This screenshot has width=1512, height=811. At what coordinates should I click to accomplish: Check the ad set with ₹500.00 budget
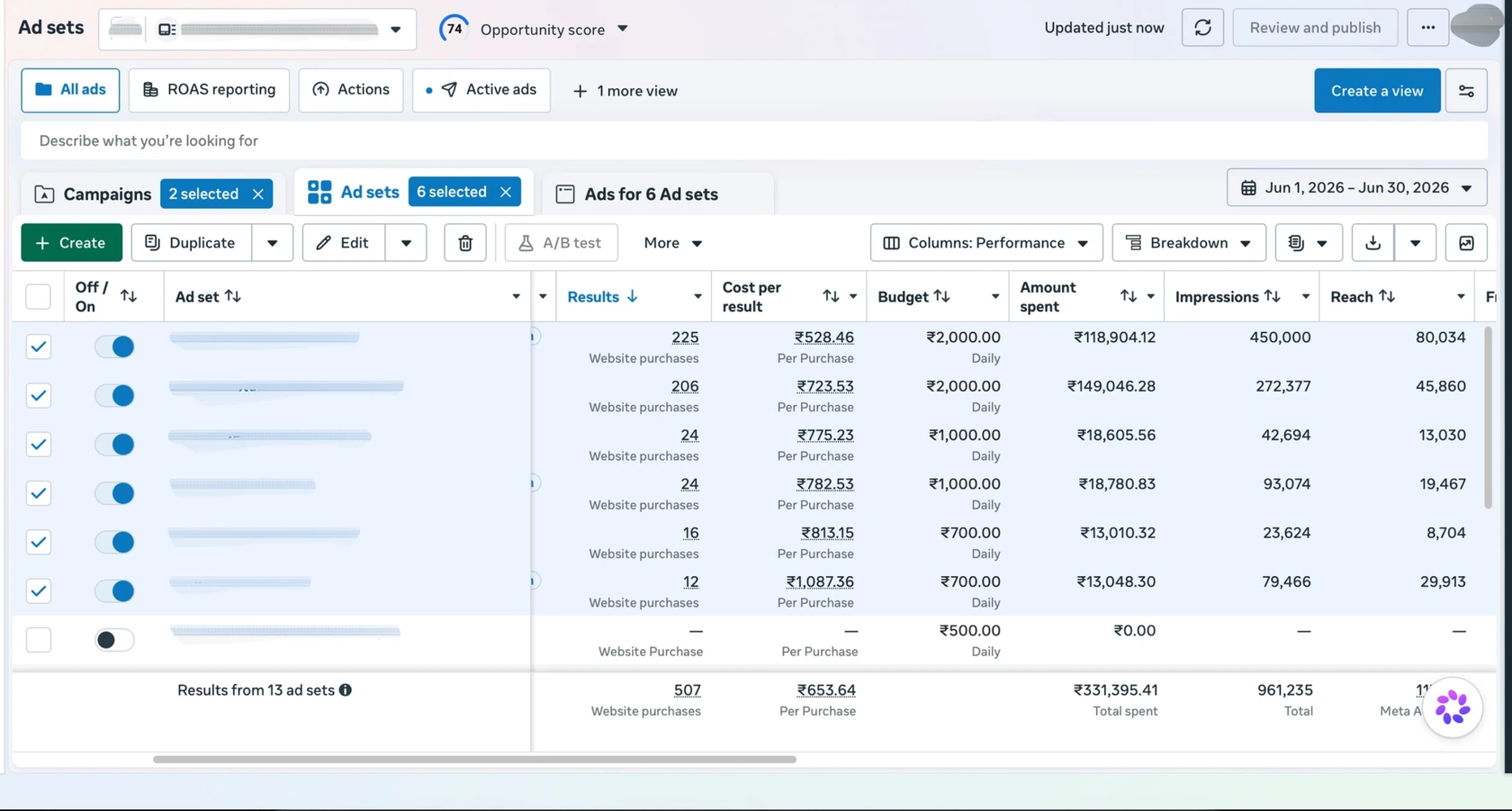(x=39, y=640)
